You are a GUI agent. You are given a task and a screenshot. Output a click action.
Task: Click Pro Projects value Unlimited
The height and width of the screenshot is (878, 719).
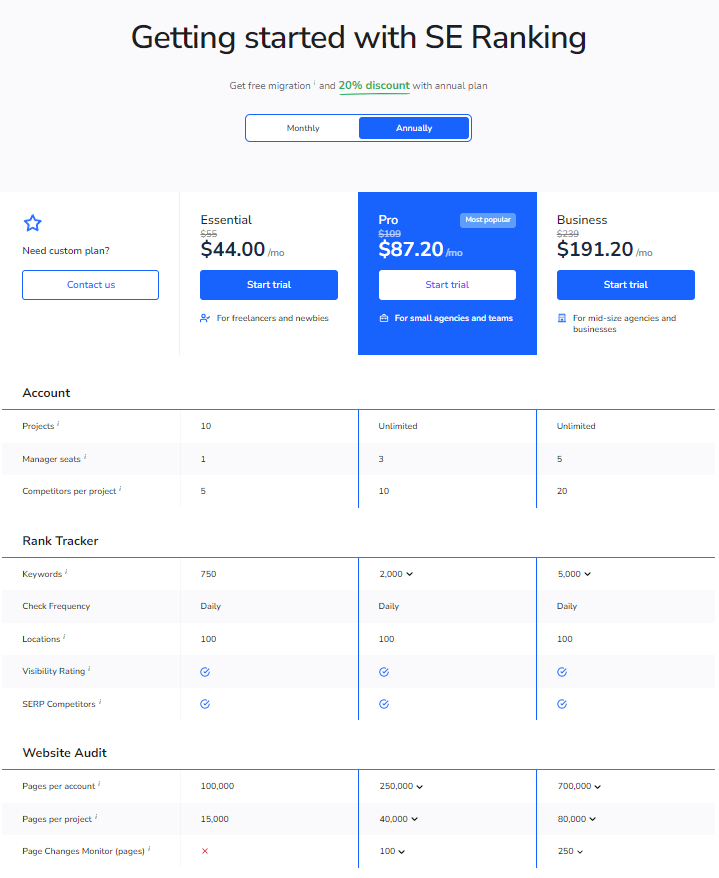398,426
